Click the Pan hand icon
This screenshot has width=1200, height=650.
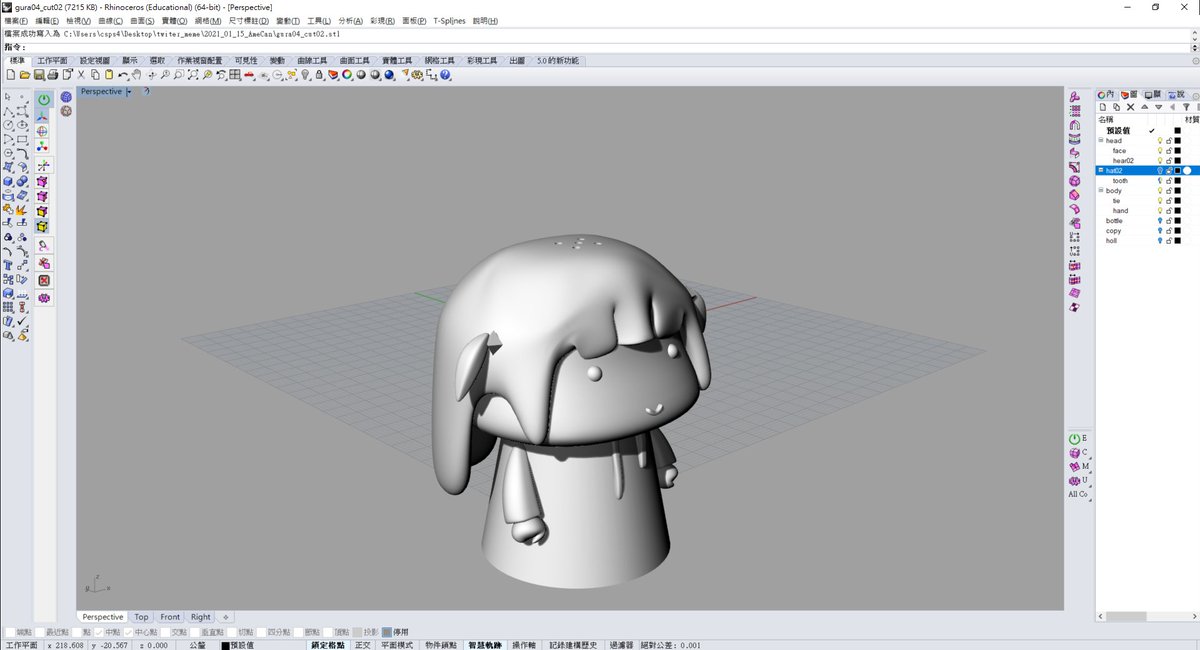(x=137, y=75)
